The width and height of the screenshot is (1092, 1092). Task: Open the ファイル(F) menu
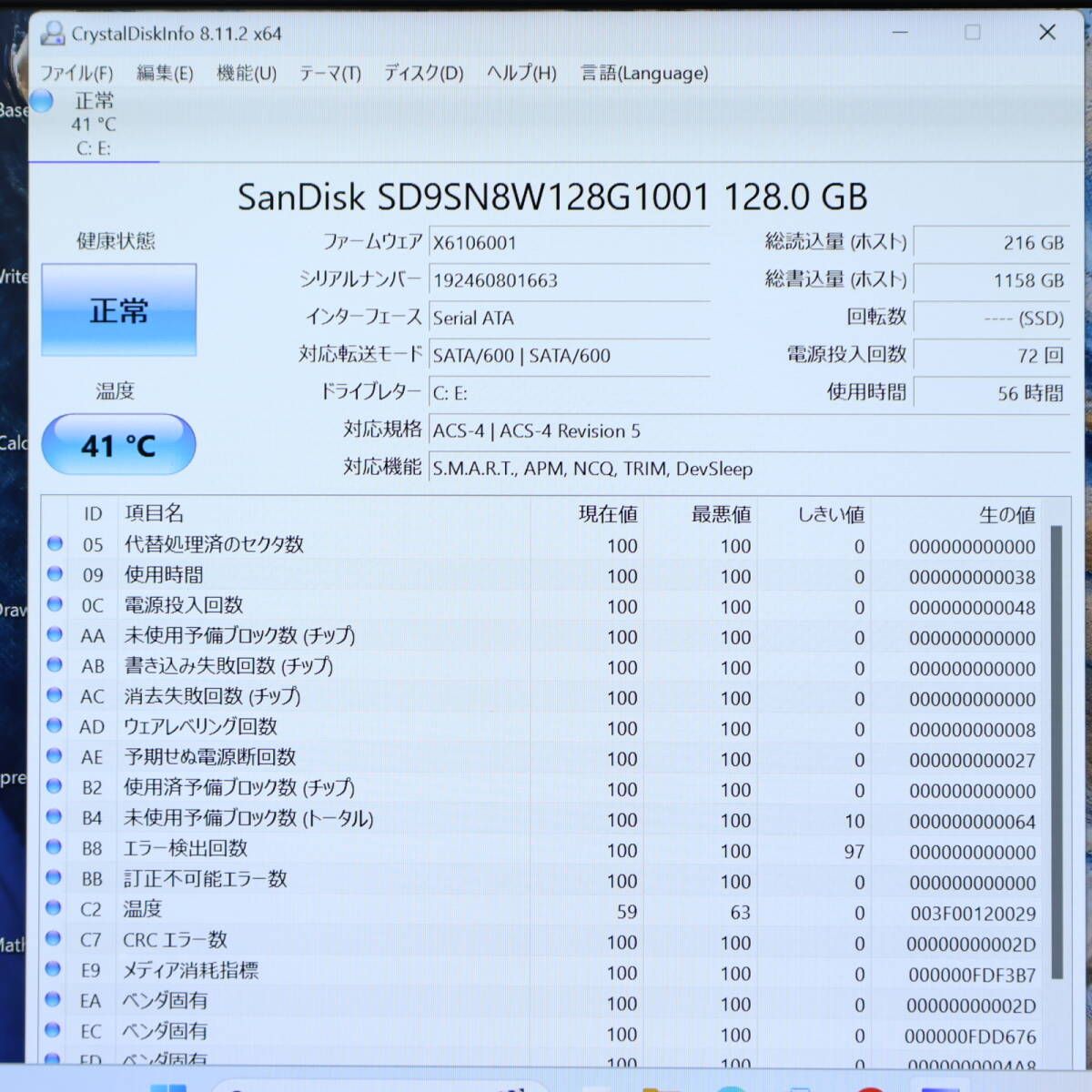tap(76, 73)
